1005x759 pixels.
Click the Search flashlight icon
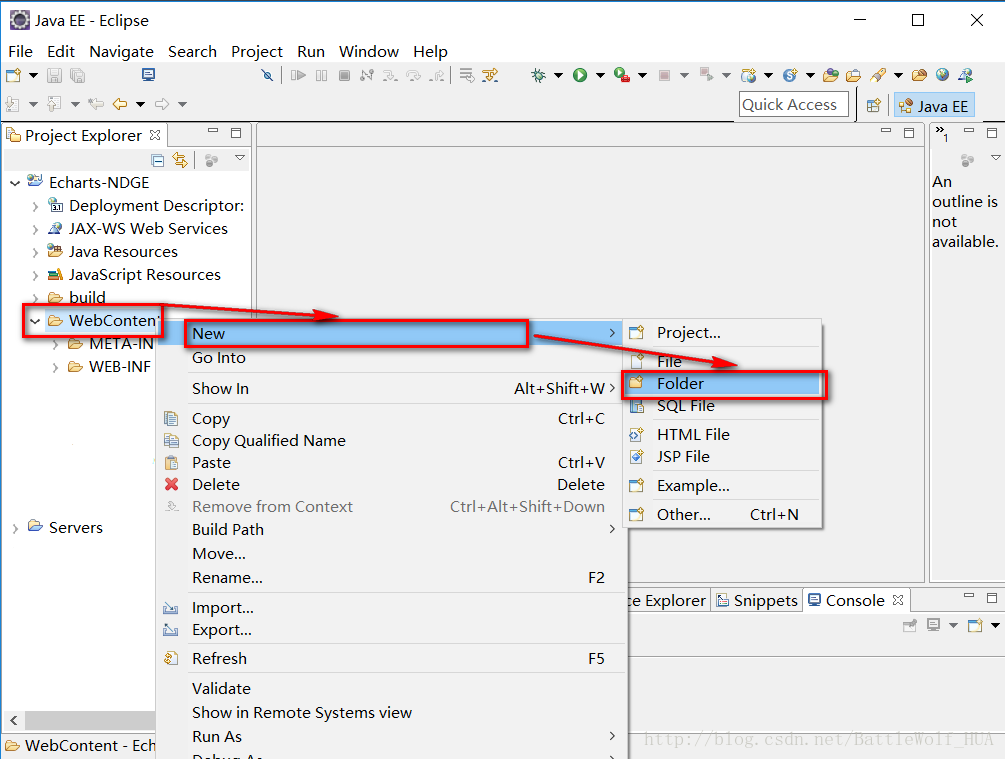tap(878, 76)
